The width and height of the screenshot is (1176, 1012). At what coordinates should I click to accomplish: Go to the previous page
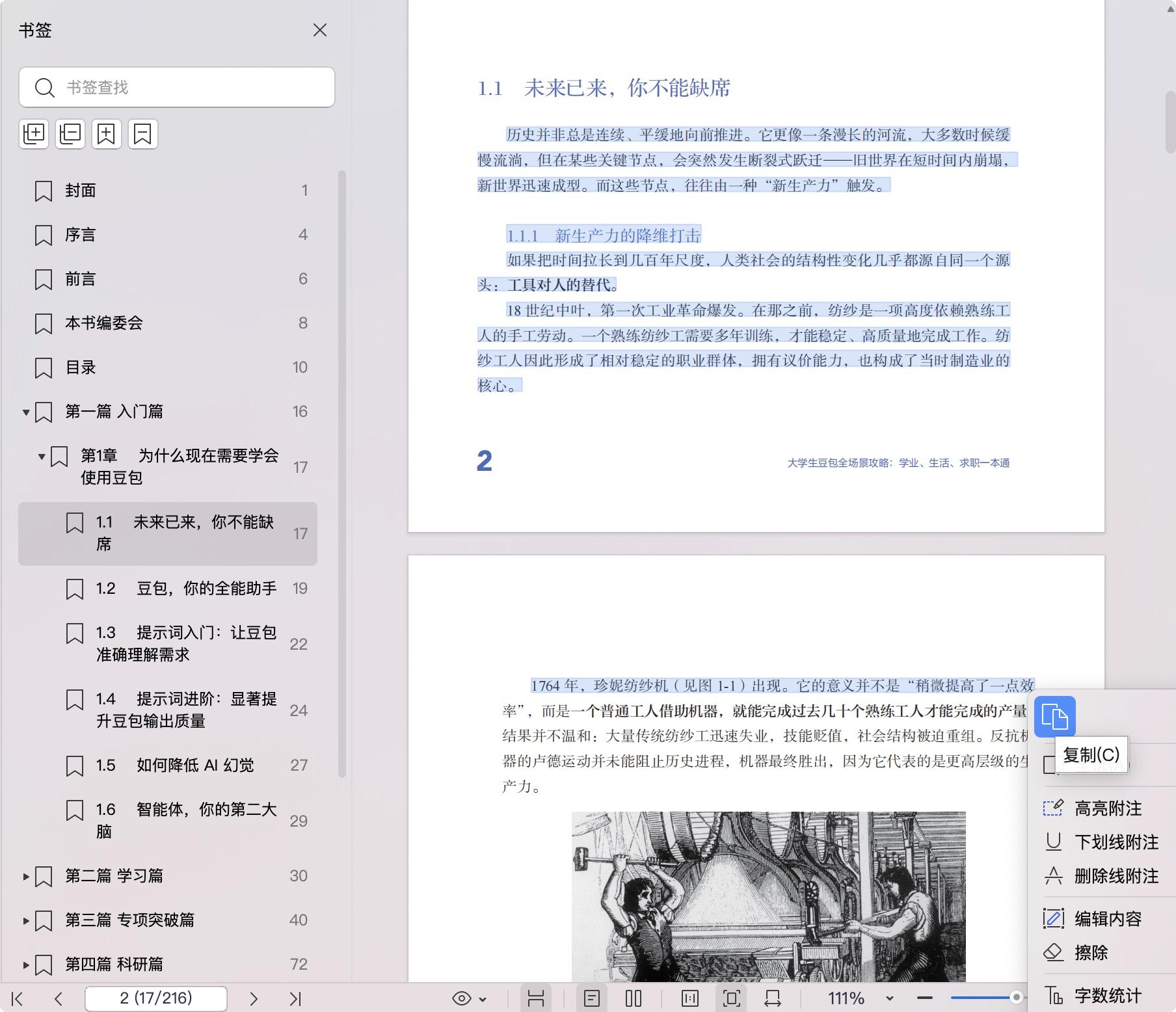coord(59,998)
